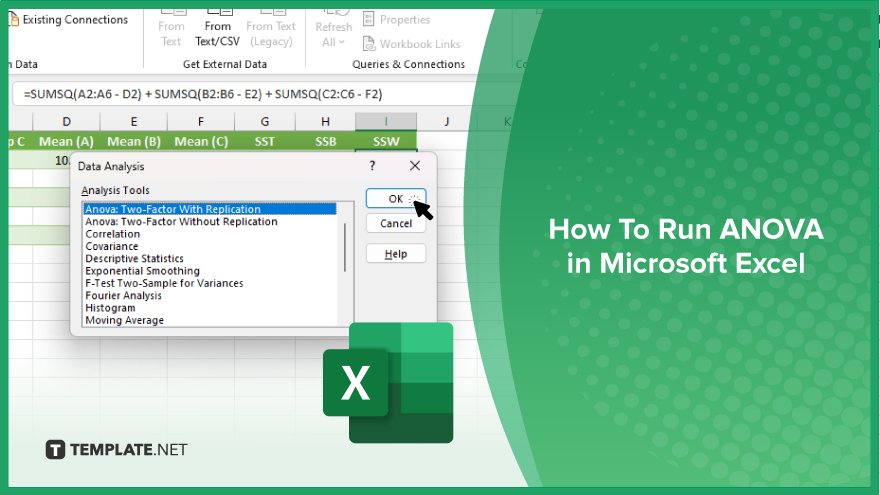Click the Help button in Data Analysis

tap(396, 254)
